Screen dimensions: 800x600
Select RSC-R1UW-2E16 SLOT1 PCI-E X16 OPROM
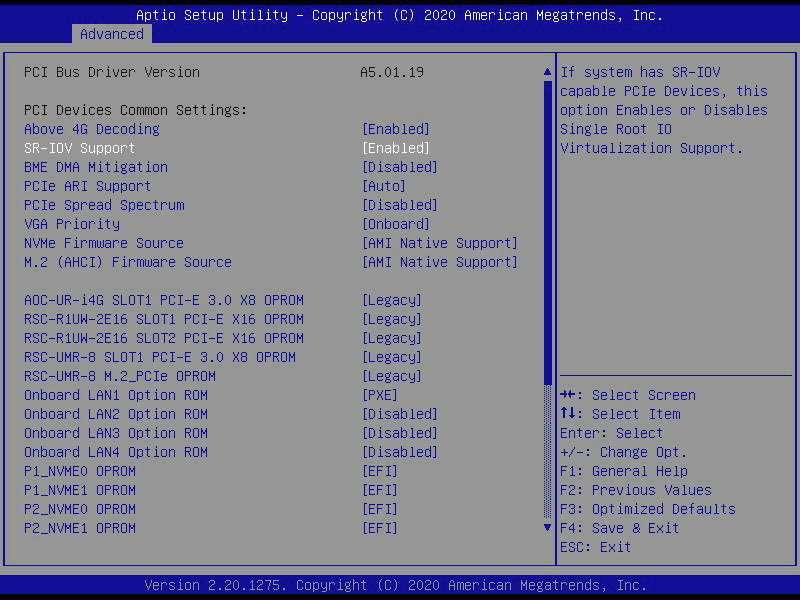coord(164,319)
